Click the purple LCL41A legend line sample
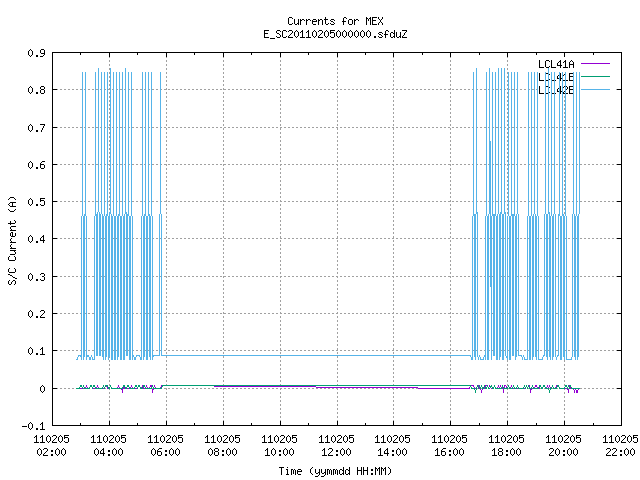The image size is (640, 480). click(x=595, y=64)
